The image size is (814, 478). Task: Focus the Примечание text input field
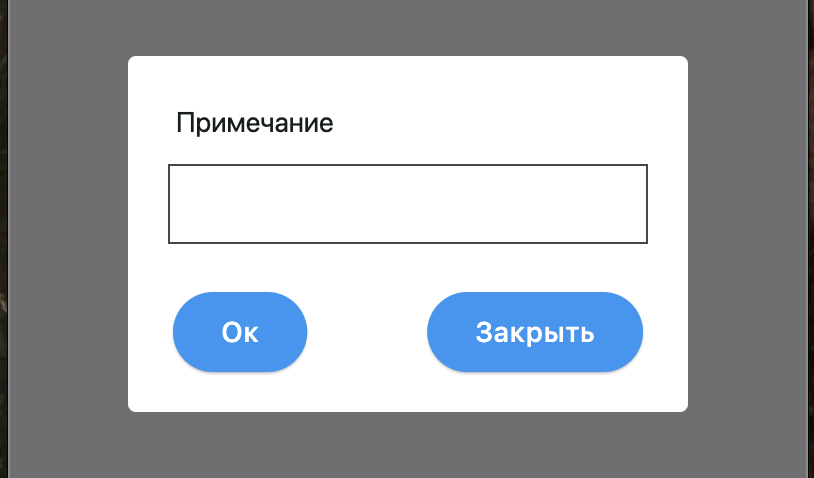408,204
